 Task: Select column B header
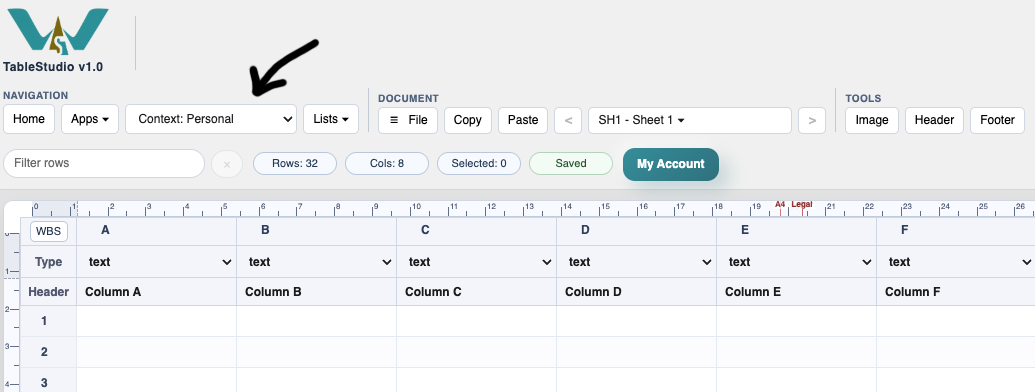pos(316,230)
